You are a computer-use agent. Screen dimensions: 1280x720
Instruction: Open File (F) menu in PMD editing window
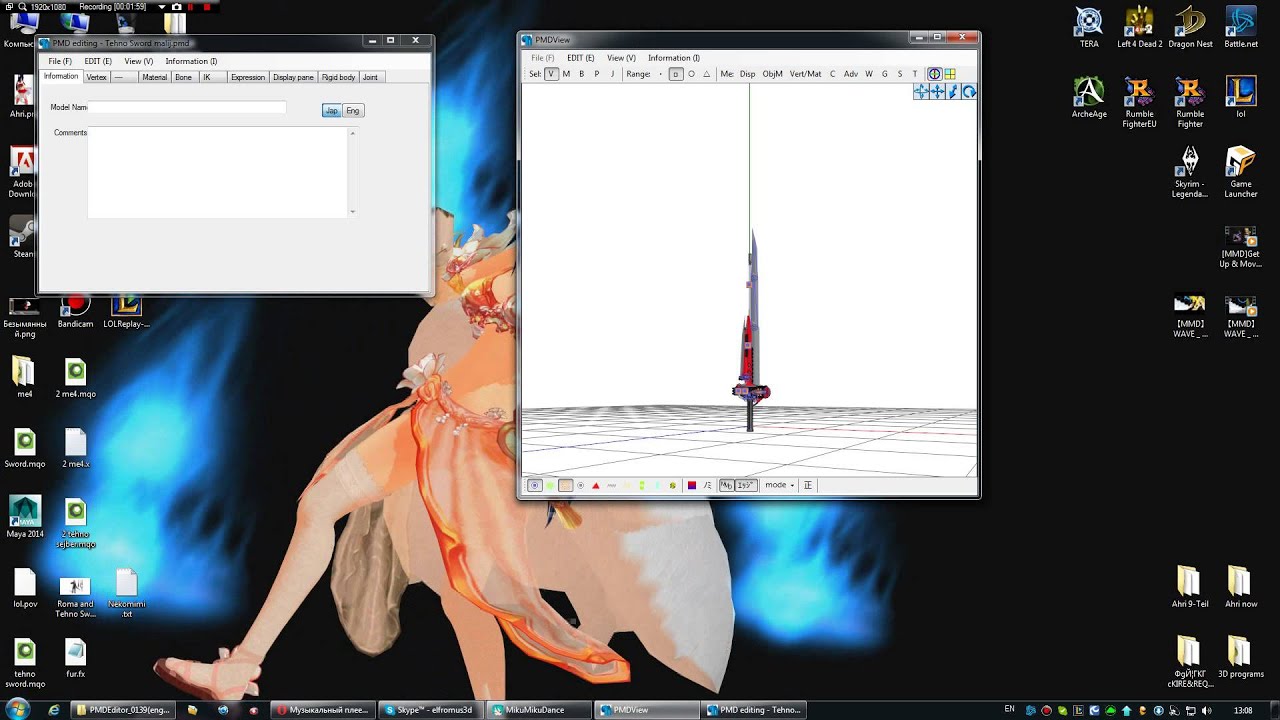pos(60,61)
